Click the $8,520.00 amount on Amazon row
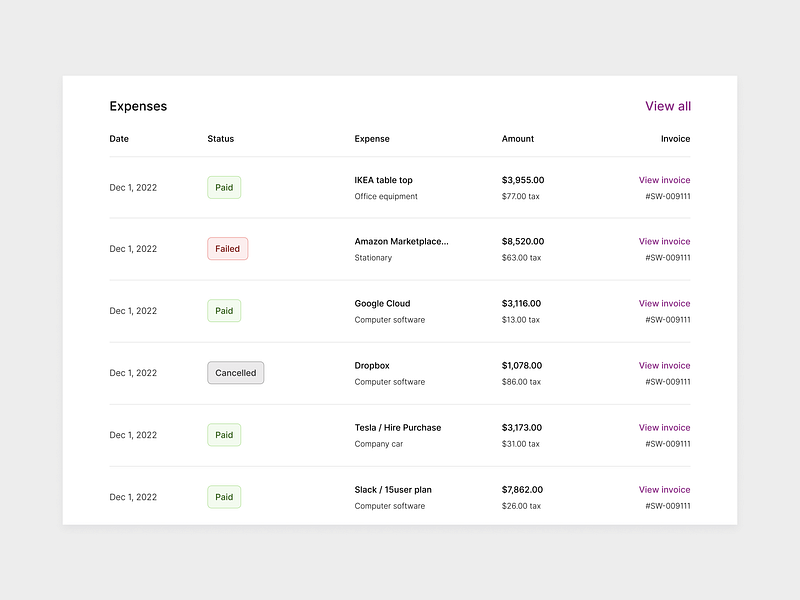The image size is (800, 600). [522, 241]
